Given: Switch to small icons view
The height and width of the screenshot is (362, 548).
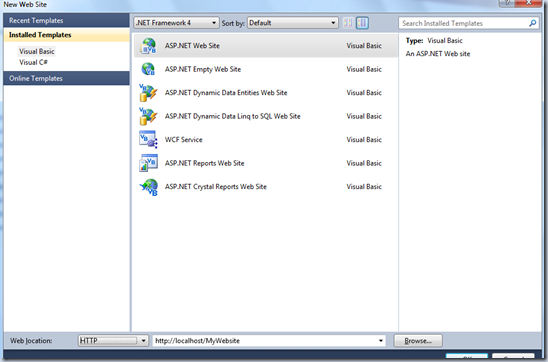Looking at the screenshot, I should (348, 23).
